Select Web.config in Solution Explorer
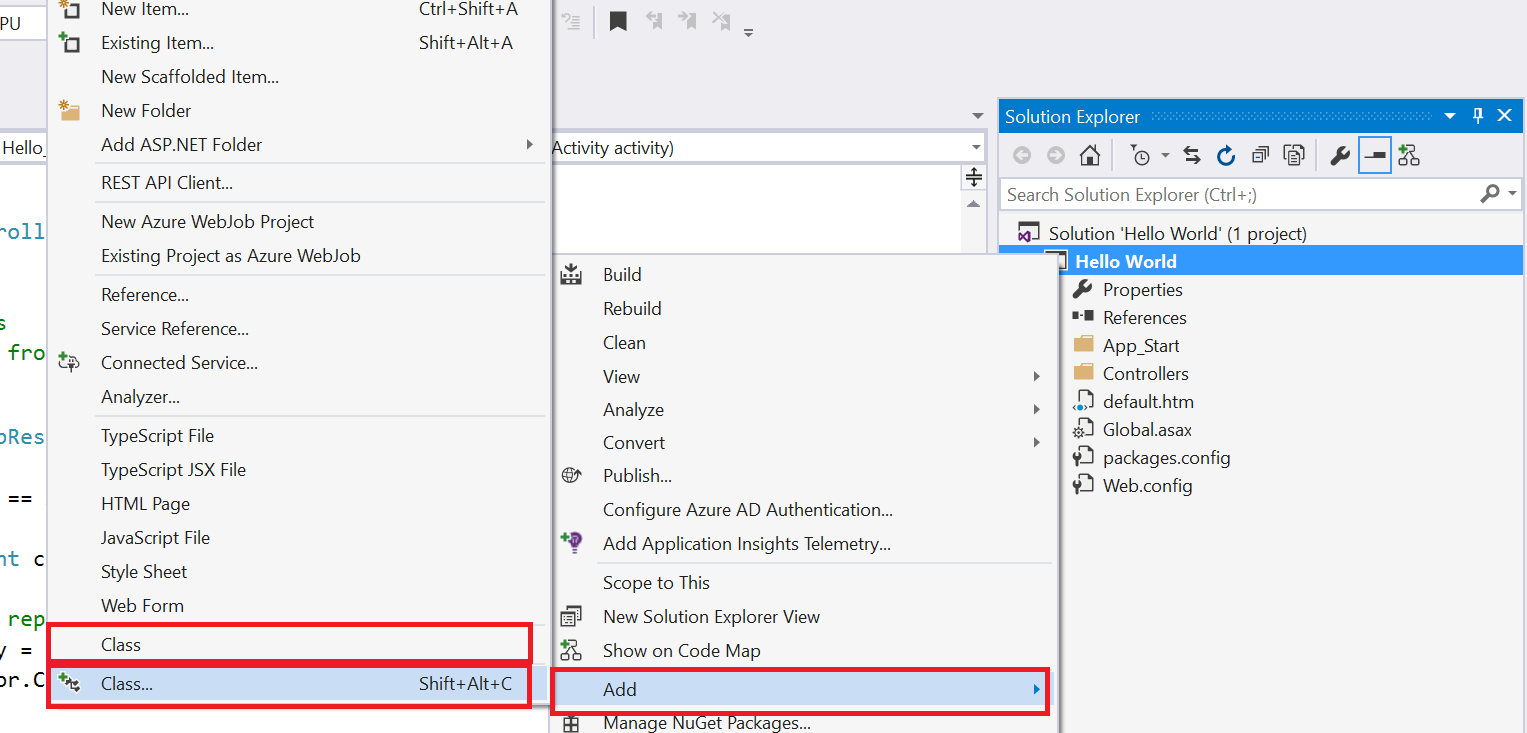 pos(1147,486)
